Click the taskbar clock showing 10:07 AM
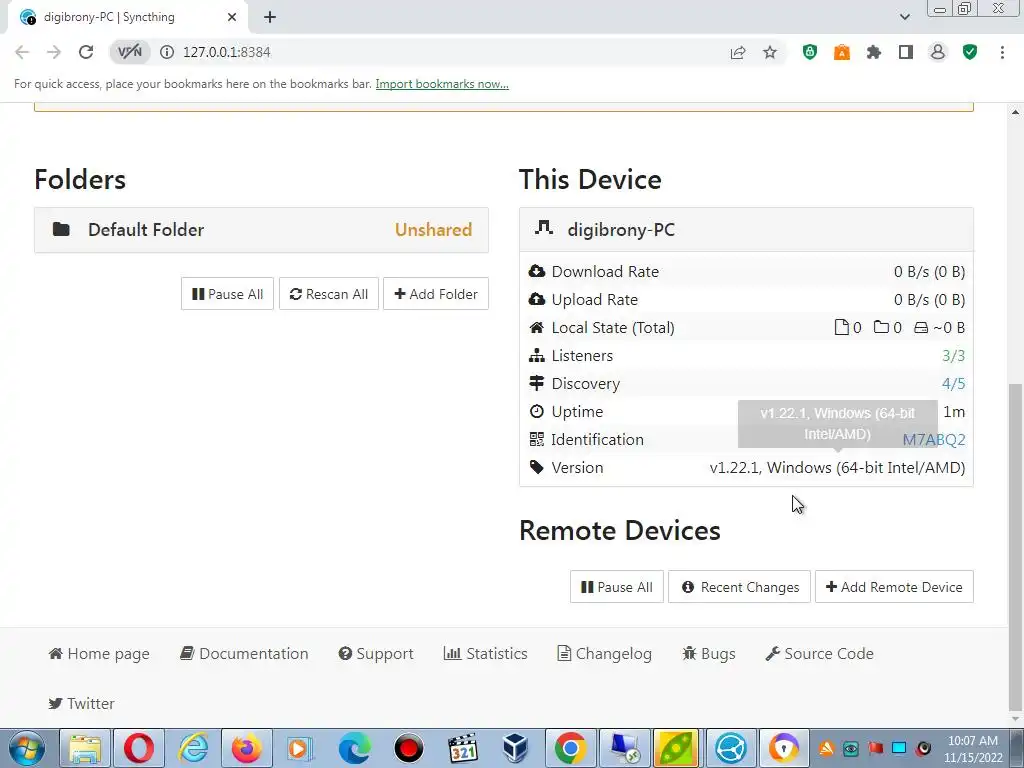Viewport: 1024px width, 768px height. pos(972,748)
